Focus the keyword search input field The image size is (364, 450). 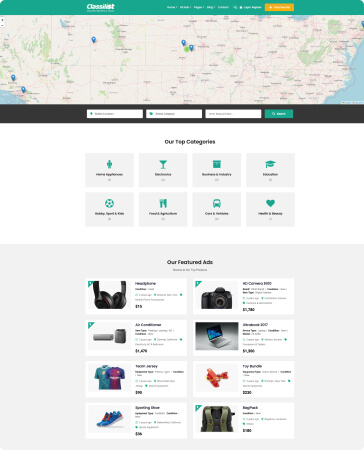tap(233, 114)
